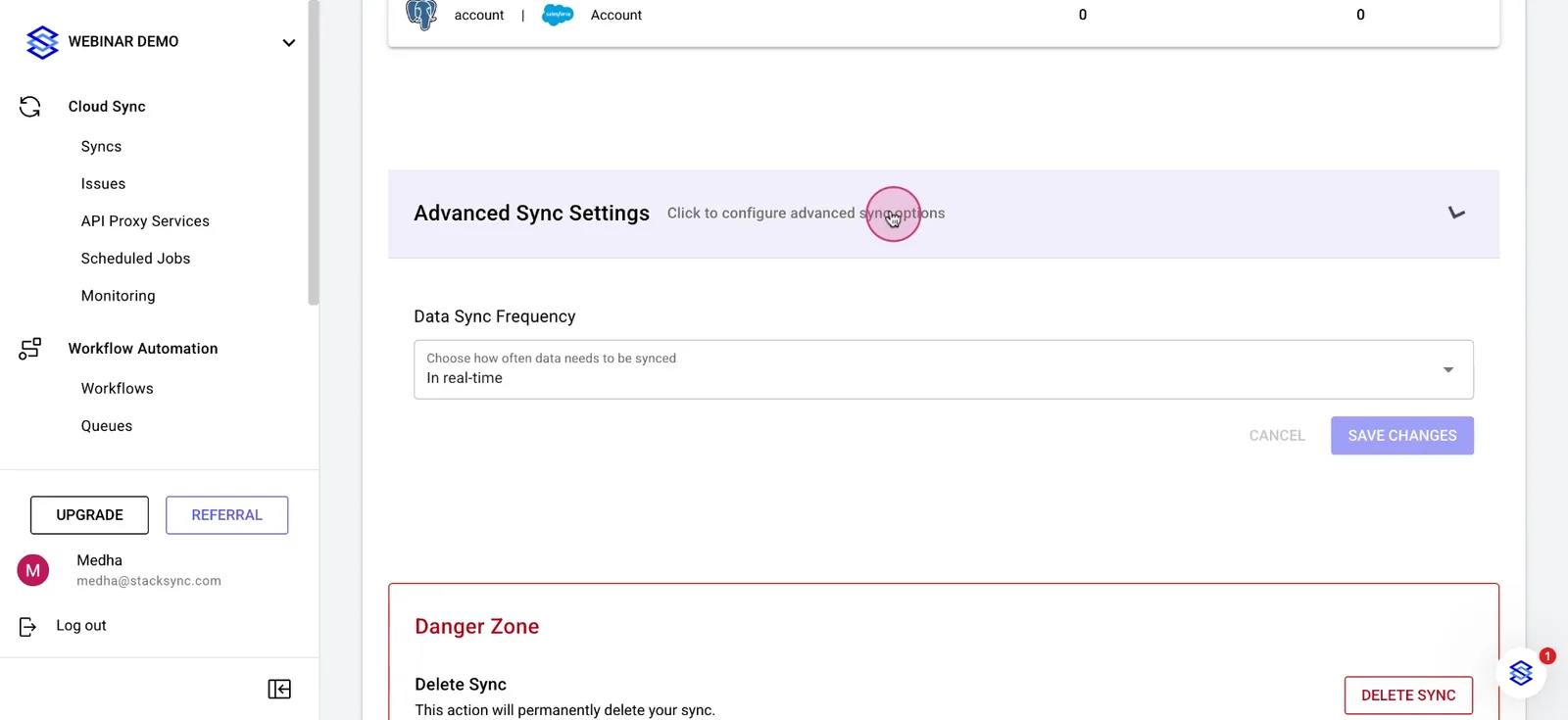This screenshot has width=1568, height=720.
Task: Click the Log out door icon
Action: tap(27, 627)
